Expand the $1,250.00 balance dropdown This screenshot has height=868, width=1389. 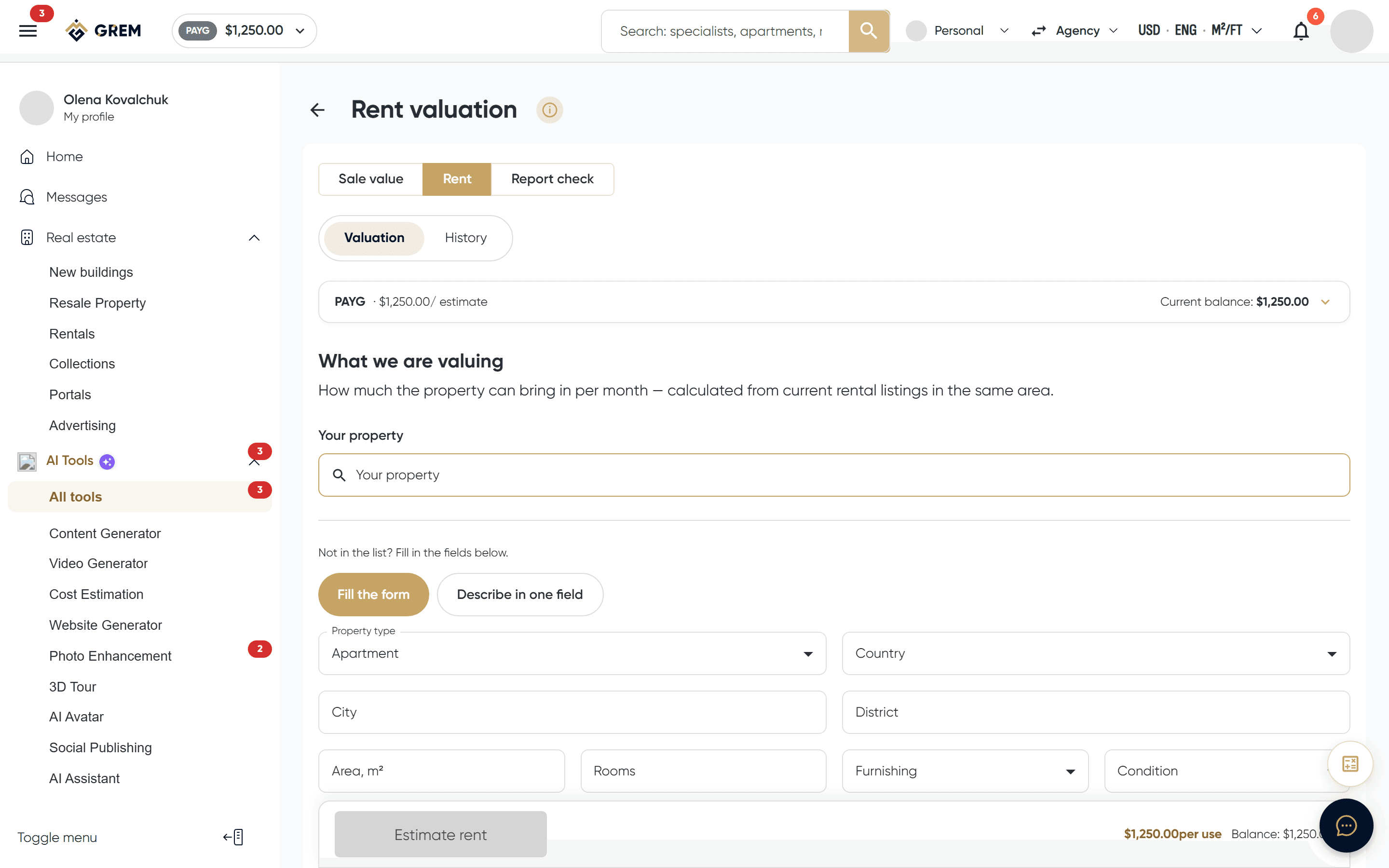300,31
